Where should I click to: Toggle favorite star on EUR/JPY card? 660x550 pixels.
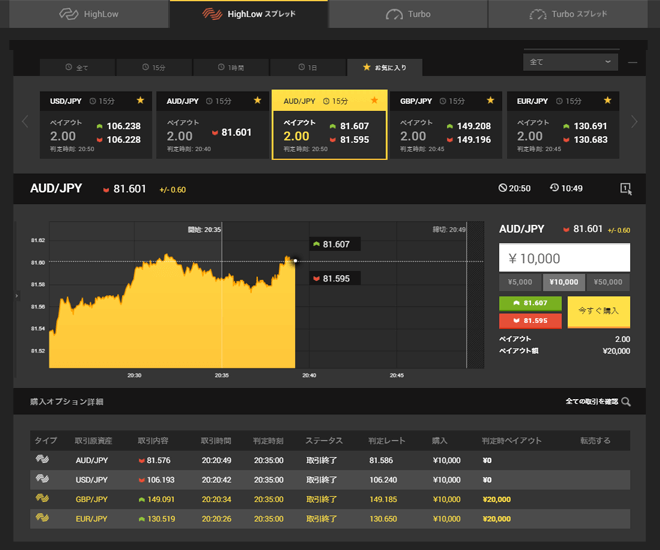pos(607,100)
